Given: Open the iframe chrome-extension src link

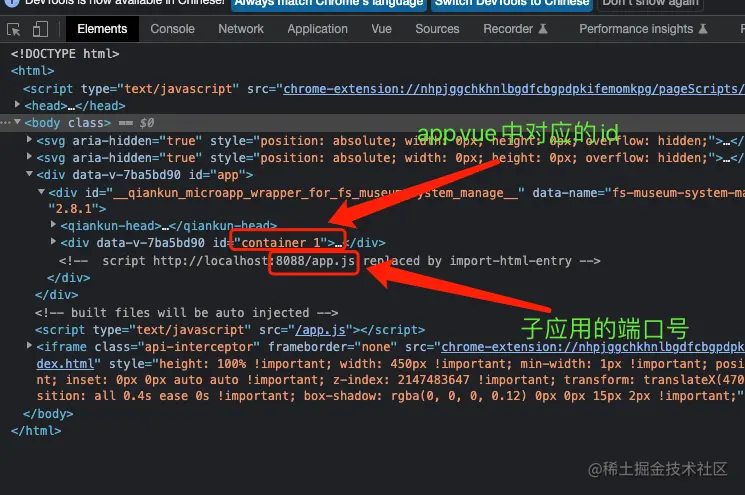Looking at the screenshot, I should pos(593,347).
